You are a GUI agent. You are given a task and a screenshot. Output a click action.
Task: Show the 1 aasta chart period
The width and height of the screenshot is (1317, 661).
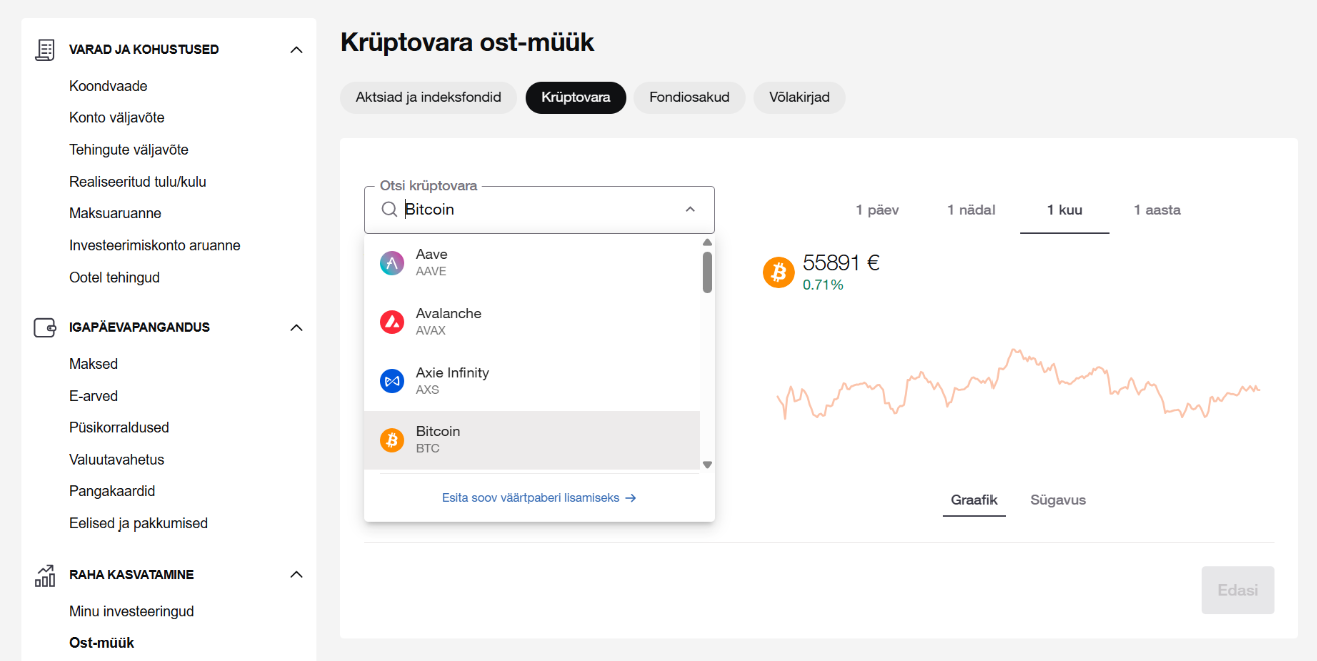click(1157, 210)
